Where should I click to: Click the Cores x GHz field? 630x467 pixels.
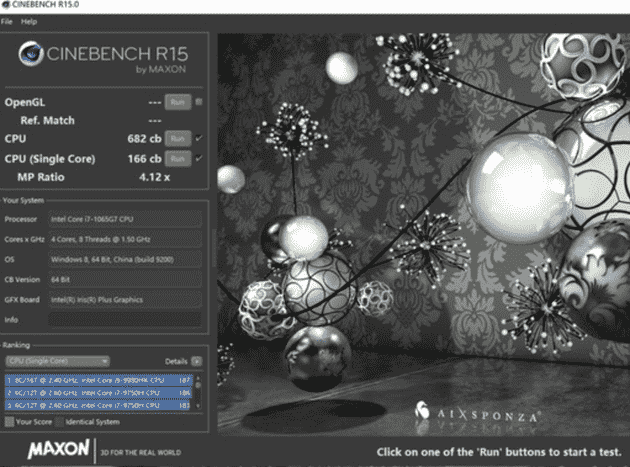pyautogui.click(x=125, y=239)
